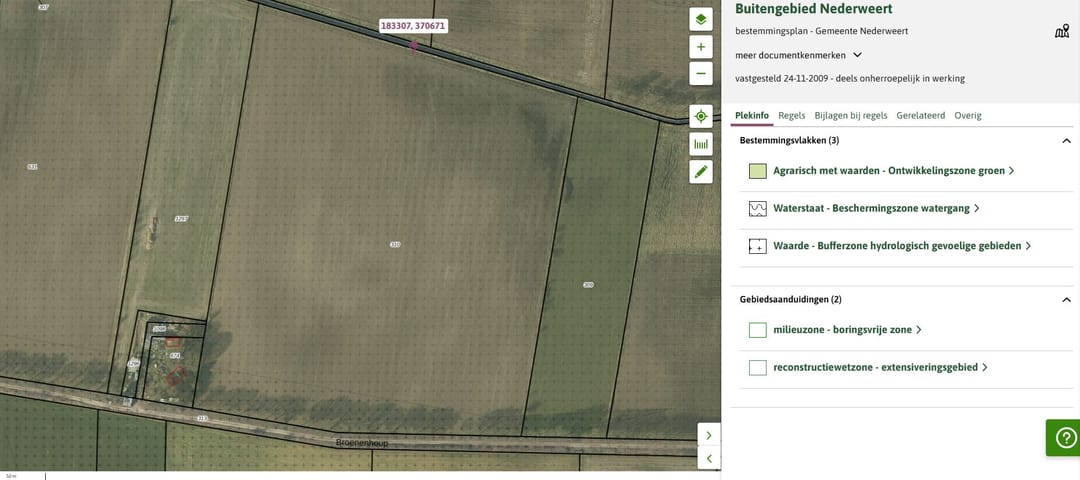Click the left arrow panel toggle

point(709,459)
